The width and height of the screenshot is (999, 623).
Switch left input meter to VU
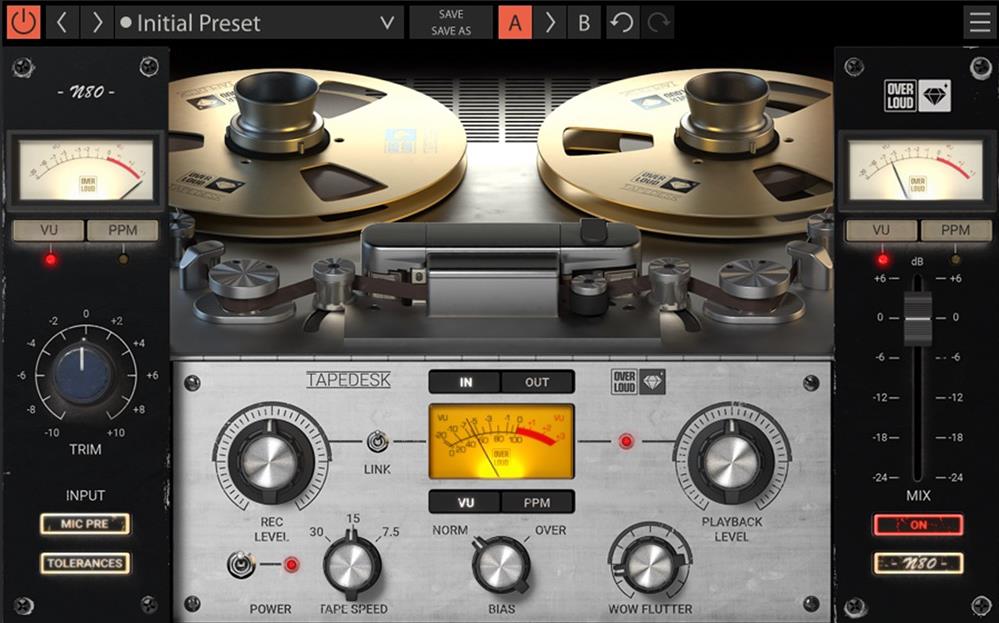pyautogui.click(x=49, y=231)
